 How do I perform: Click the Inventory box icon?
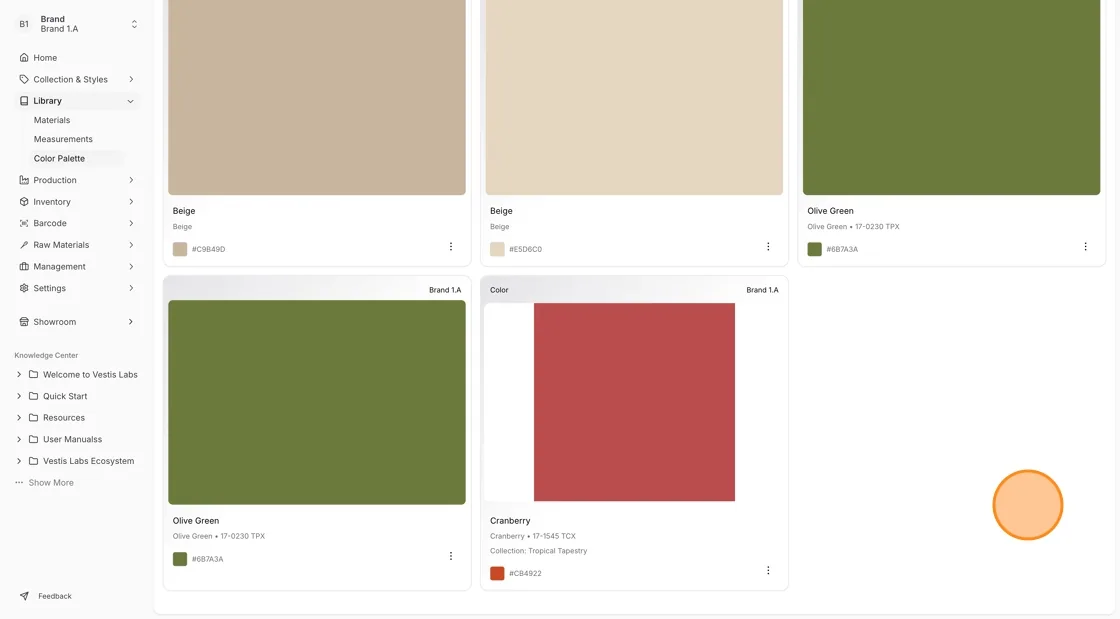pos(24,202)
